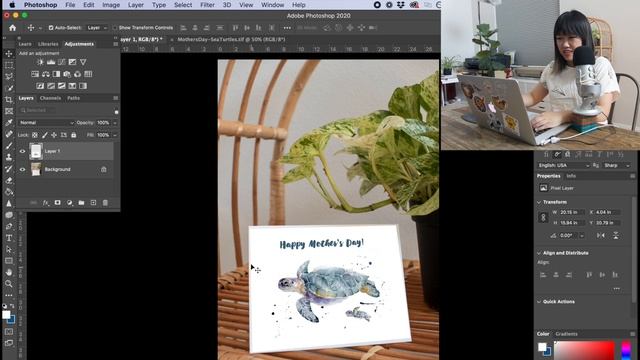The width and height of the screenshot is (640, 360).
Task: Switch to the Channels tab
Action: [x=50, y=98]
